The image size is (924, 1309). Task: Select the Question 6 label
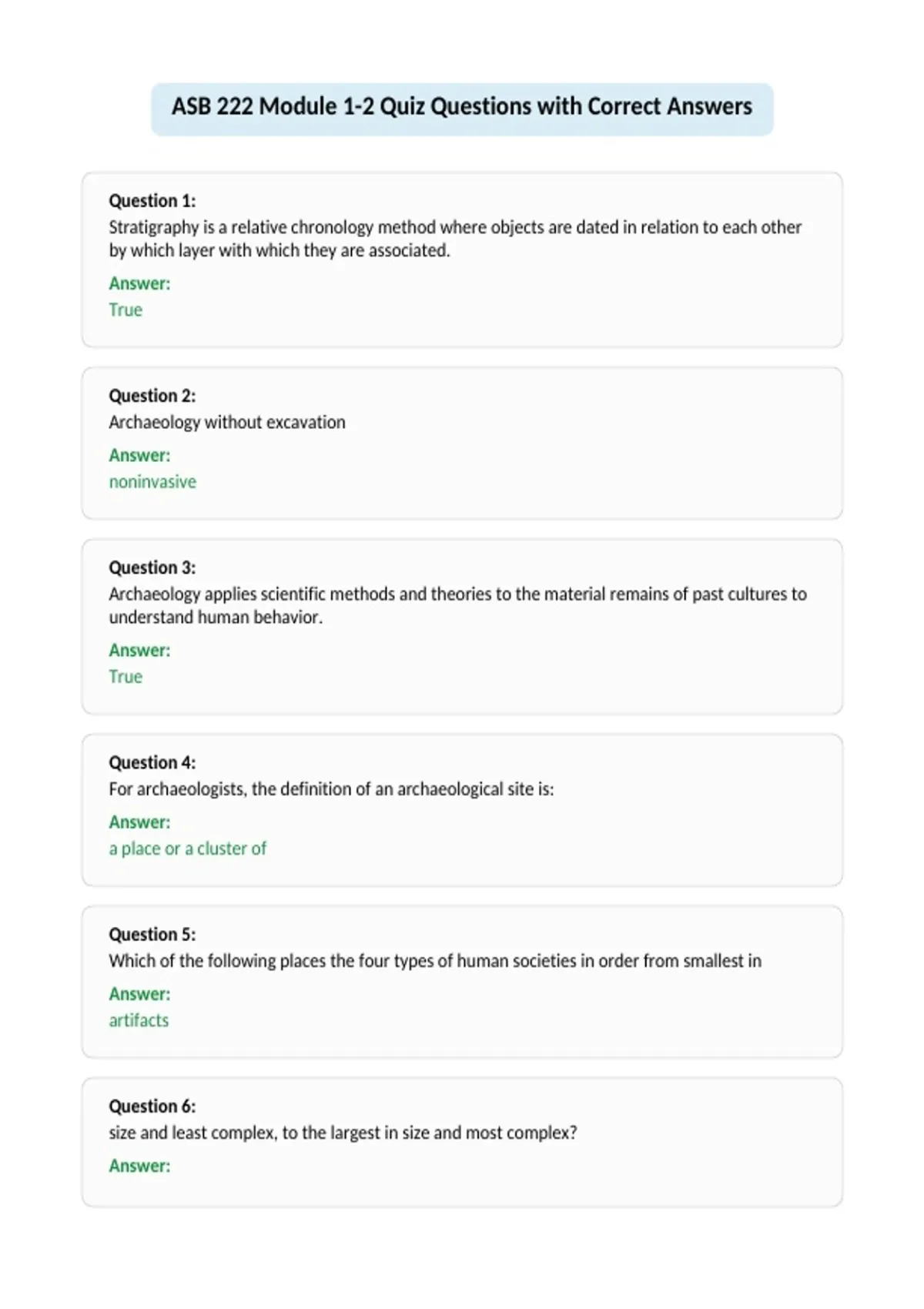coord(152,1106)
